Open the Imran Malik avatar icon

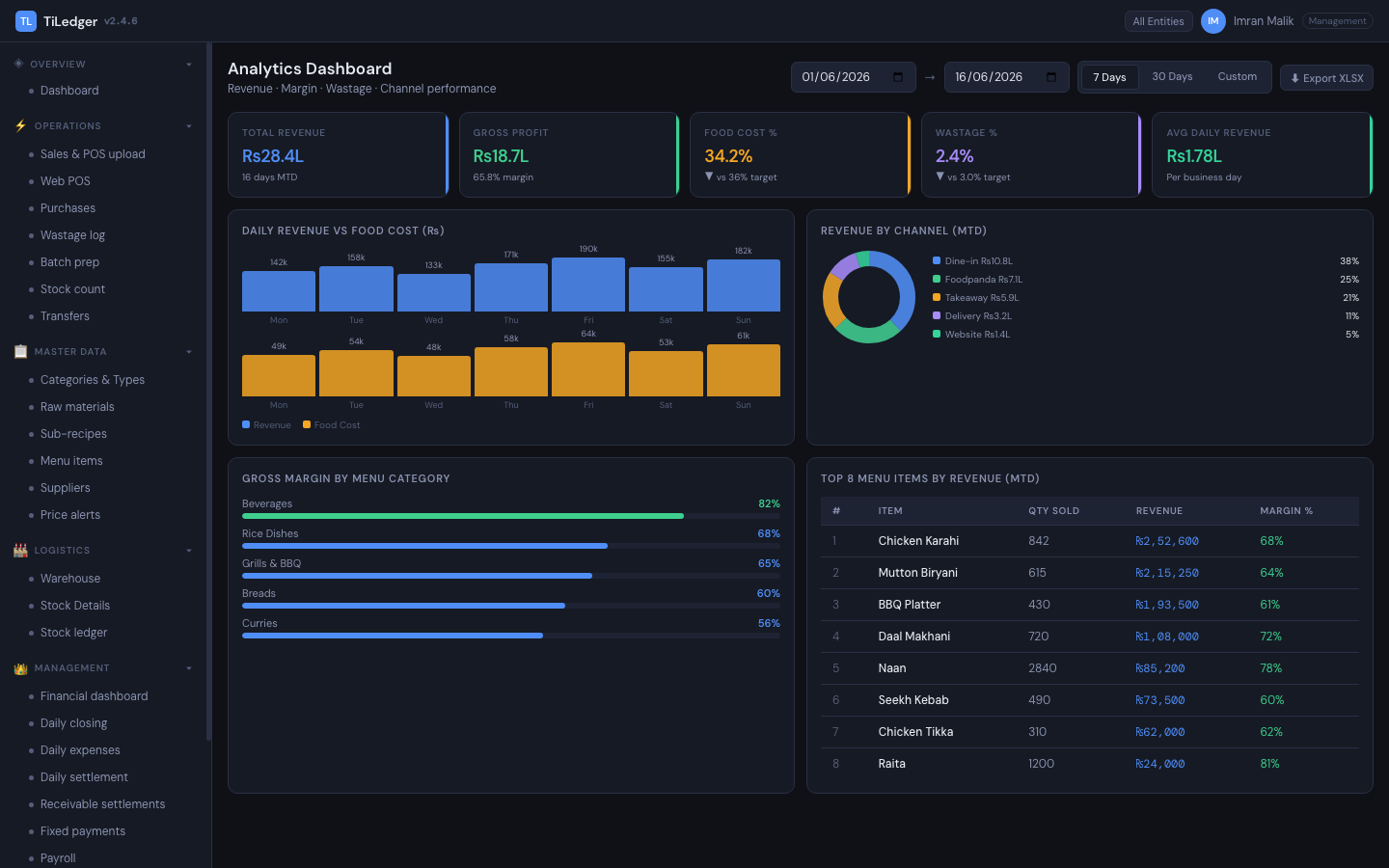point(1213,21)
